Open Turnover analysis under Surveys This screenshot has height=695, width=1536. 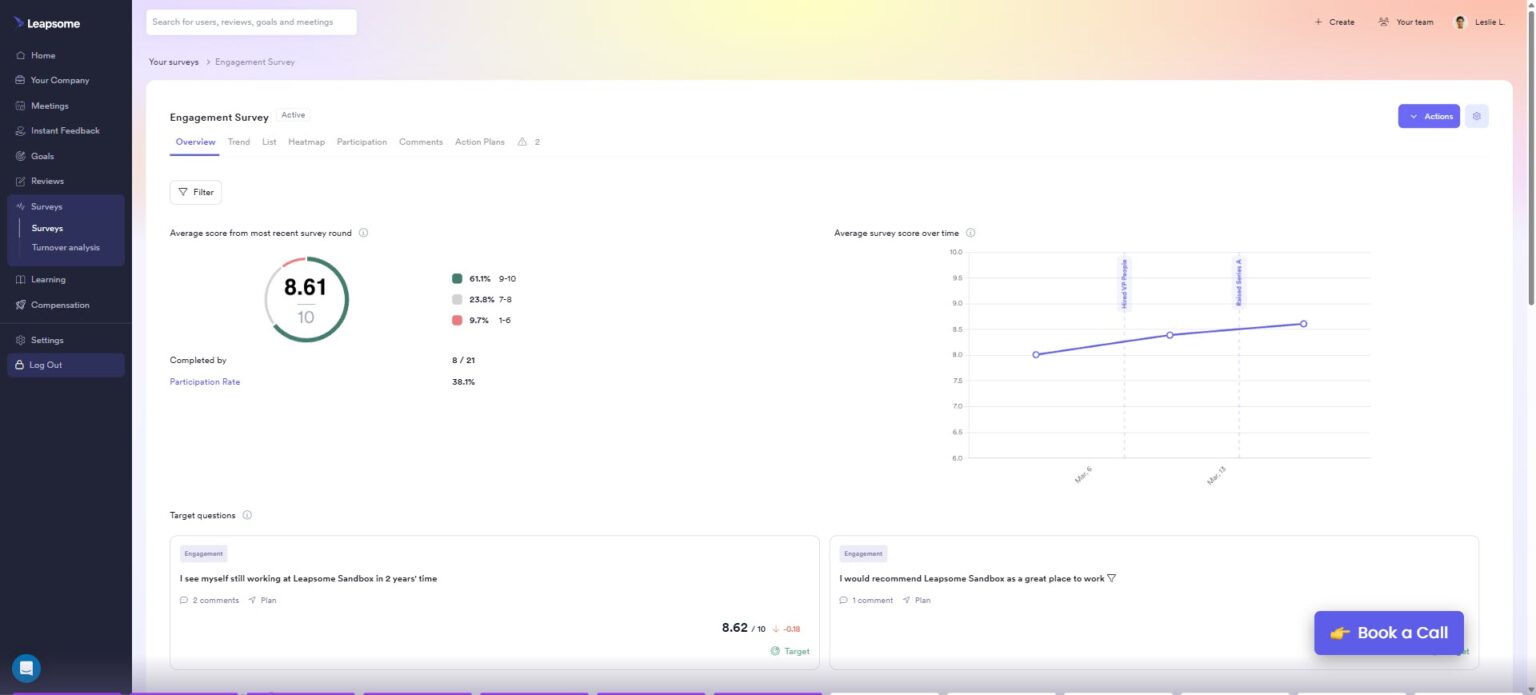(x=66, y=247)
